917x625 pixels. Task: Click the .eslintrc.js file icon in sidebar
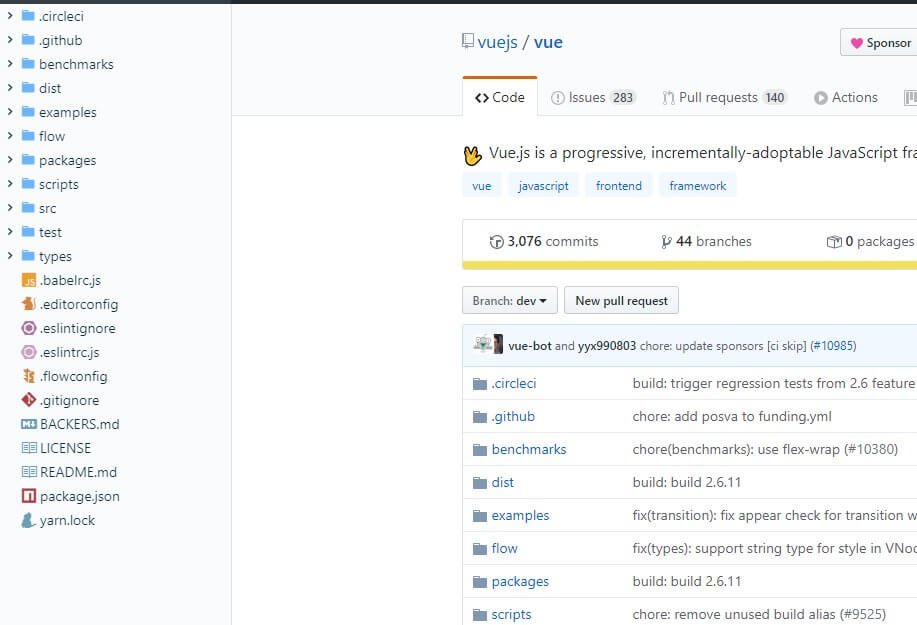coord(29,352)
